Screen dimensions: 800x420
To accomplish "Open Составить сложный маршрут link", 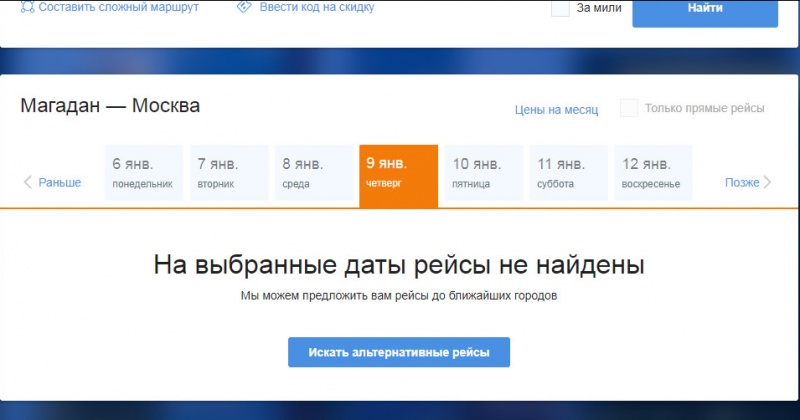I will click(118, 7).
